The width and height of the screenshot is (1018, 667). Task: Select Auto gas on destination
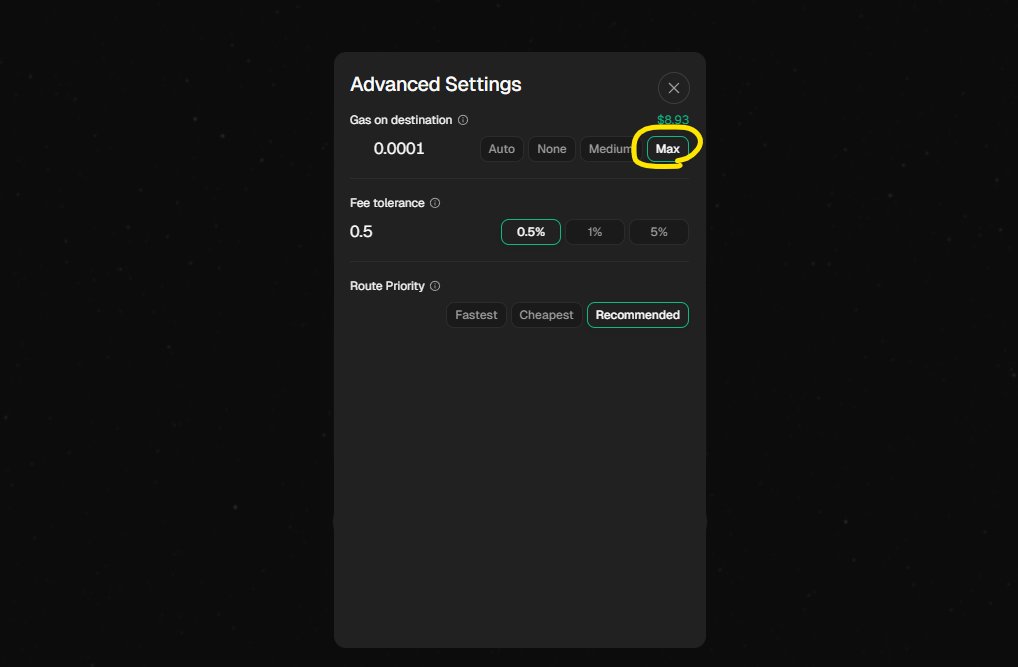coord(501,149)
